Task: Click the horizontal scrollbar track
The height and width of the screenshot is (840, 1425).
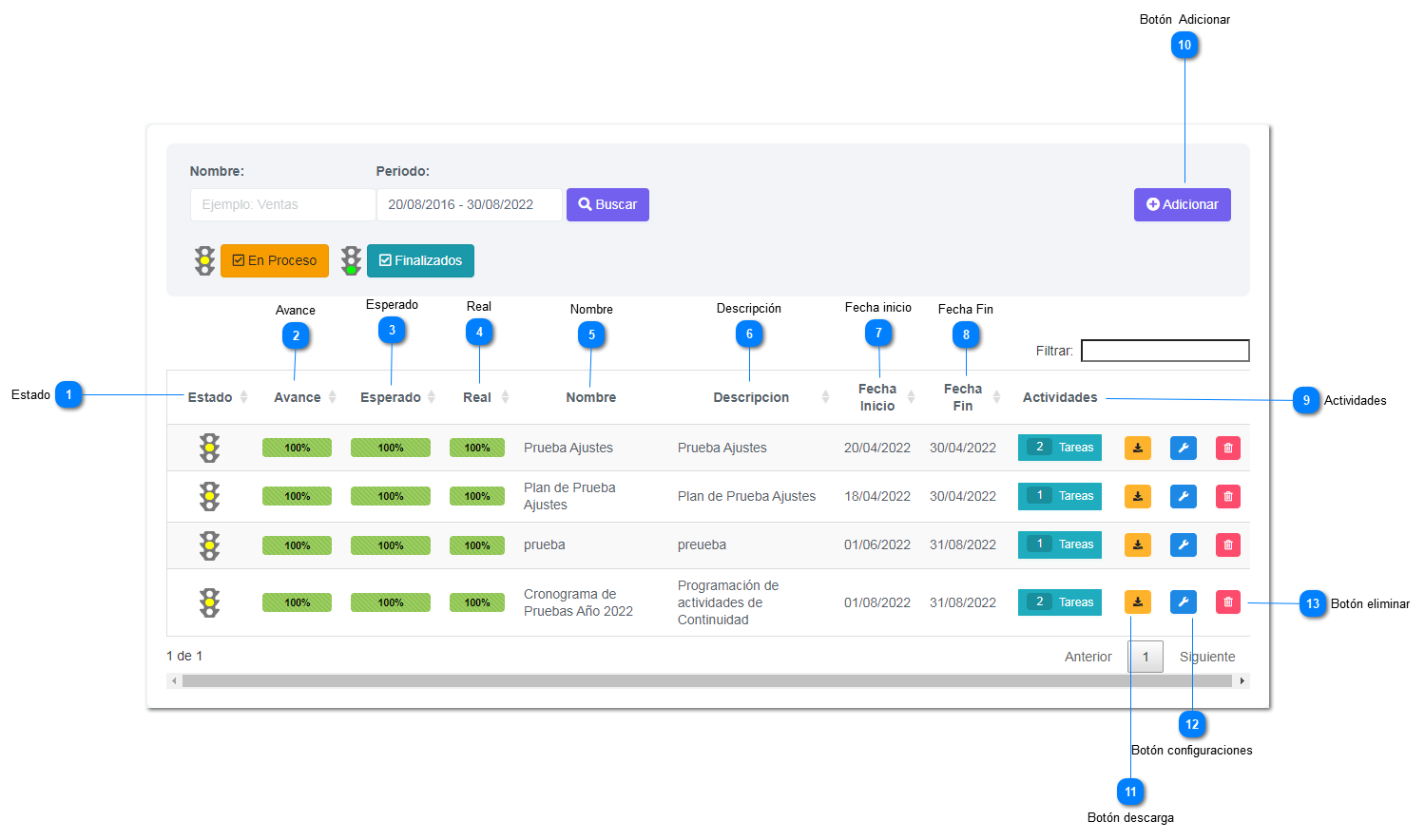Action: point(707,680)
